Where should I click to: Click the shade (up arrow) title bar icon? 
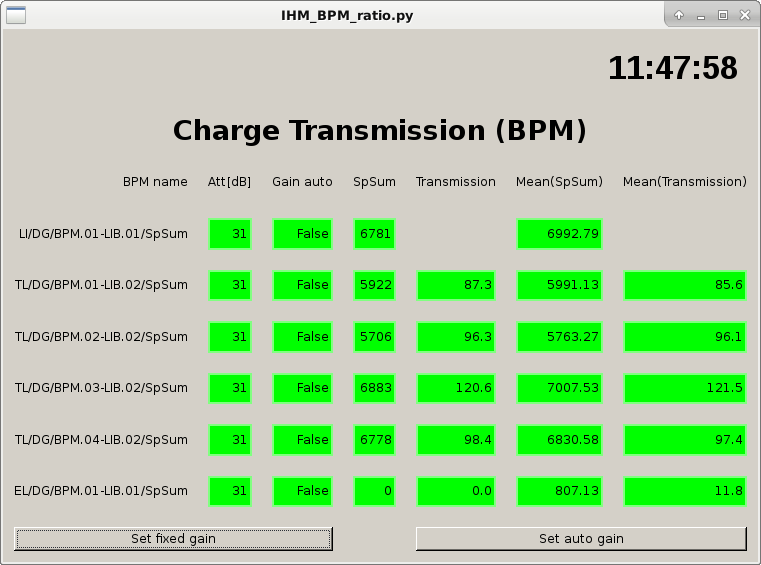pyautogui.click(x=679, y=15)
